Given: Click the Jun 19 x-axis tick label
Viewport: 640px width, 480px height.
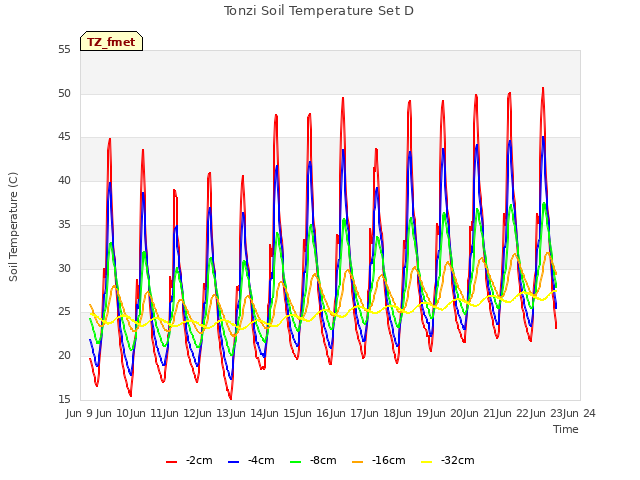Looking at the screenshot, I should (413, 414).
